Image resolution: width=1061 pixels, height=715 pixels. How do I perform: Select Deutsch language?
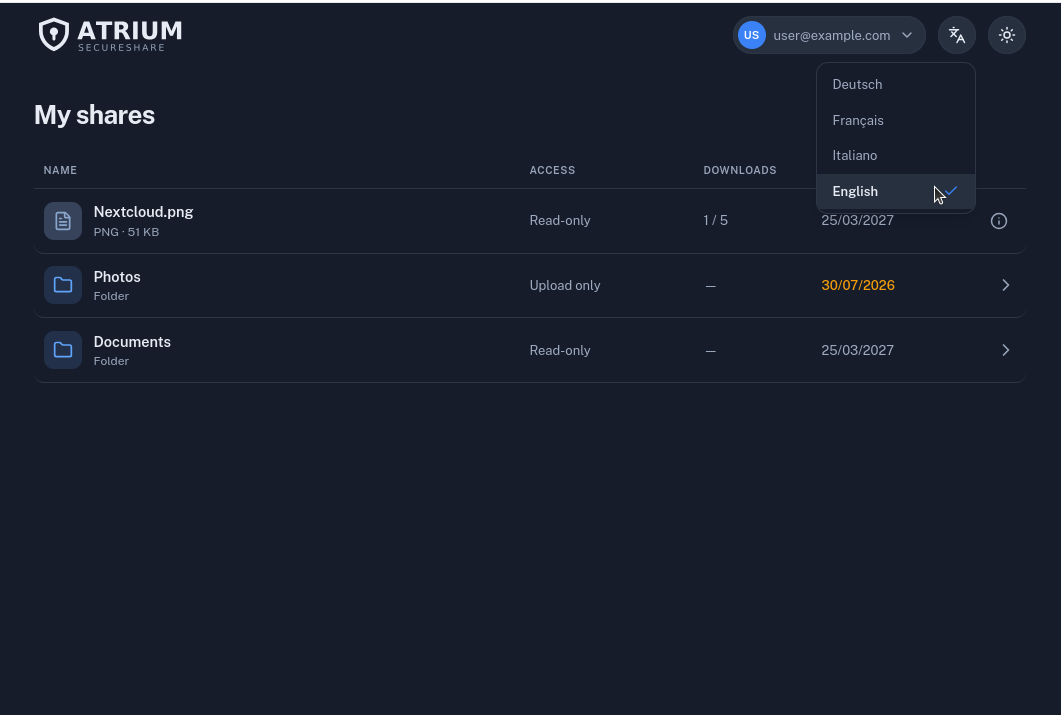896,85
